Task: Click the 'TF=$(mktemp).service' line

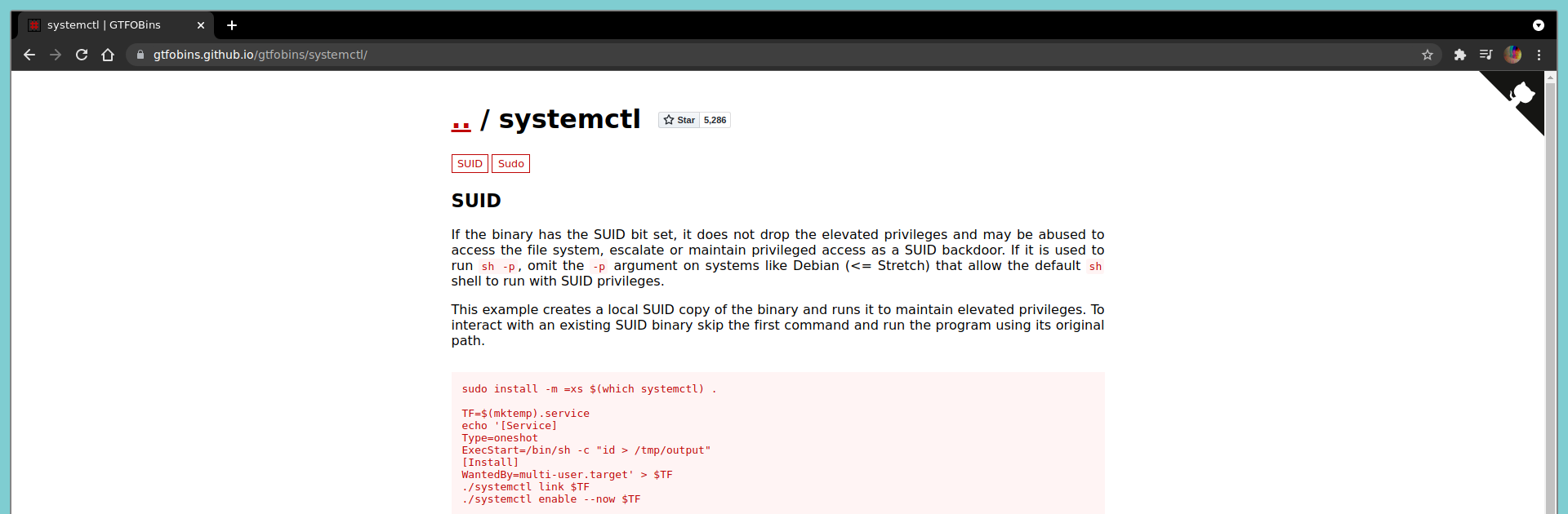Action: (x=525, y=414)
